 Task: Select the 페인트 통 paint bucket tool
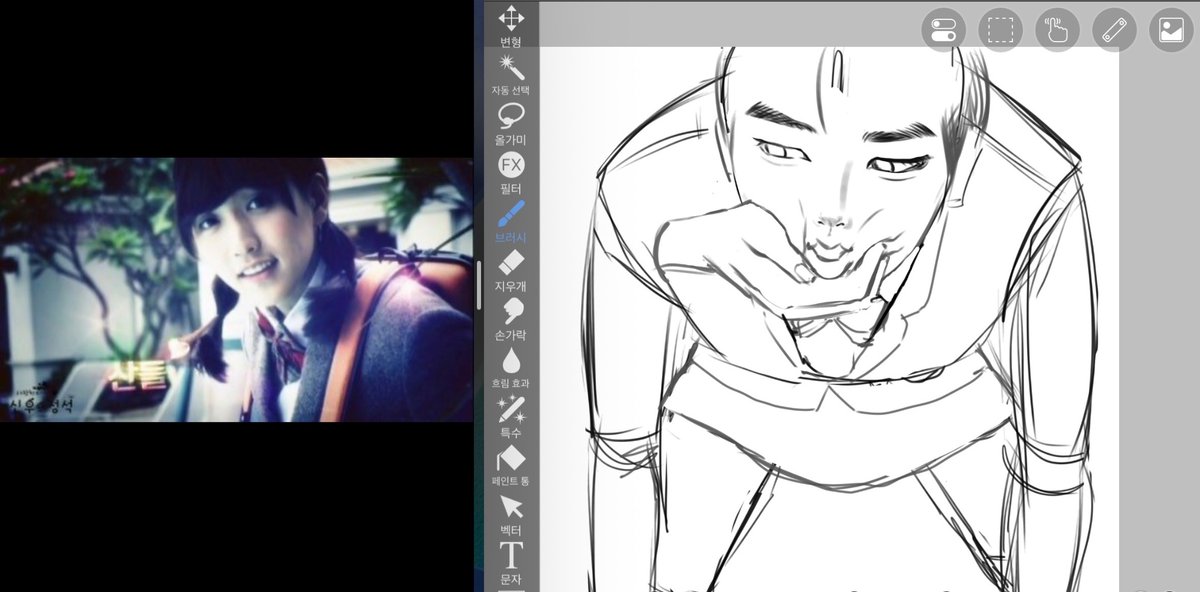click(x=511, y=466)
